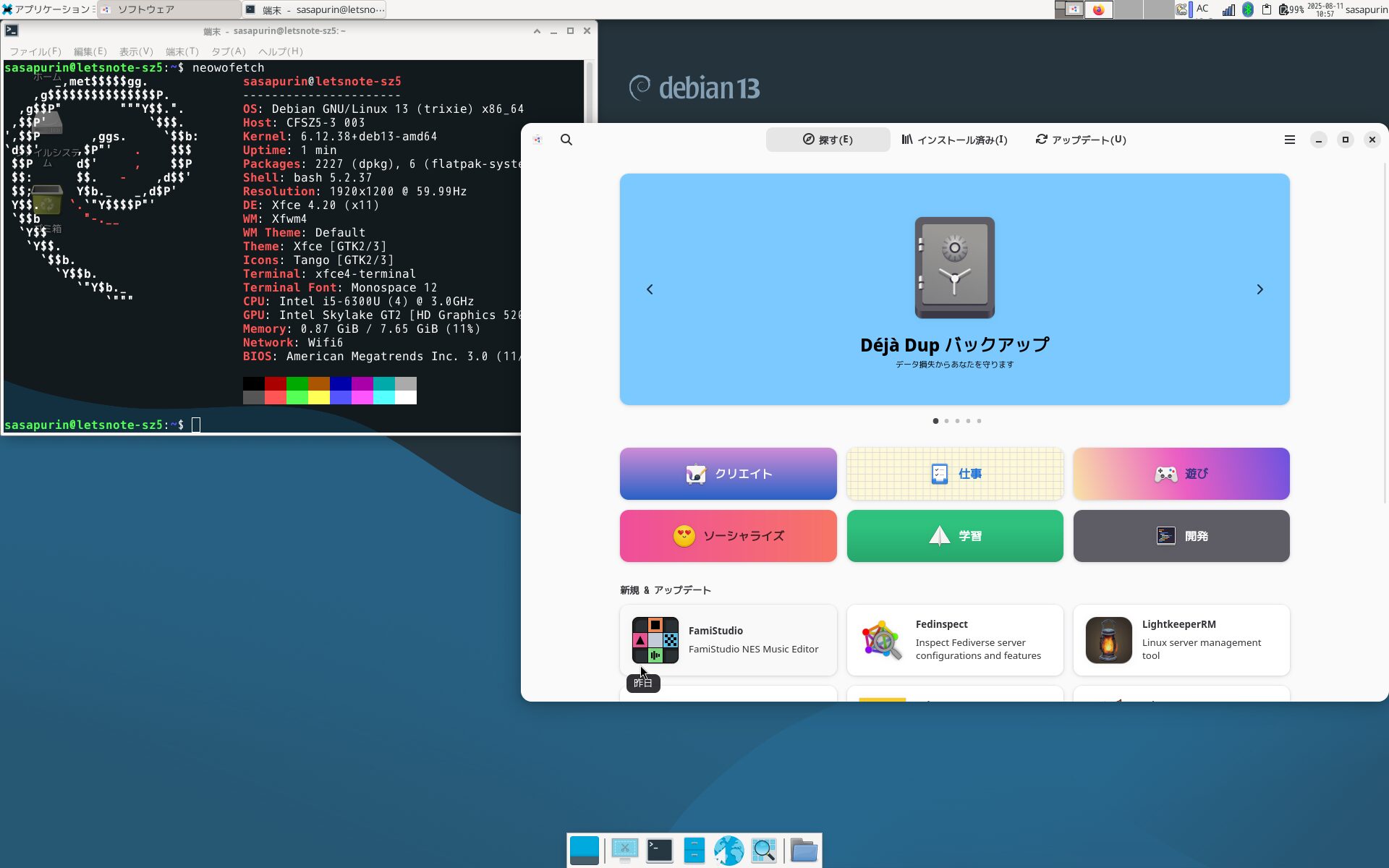Open search in the Software window
The width and height of the screenshot is (1389, 868).
tap(566, 140)
